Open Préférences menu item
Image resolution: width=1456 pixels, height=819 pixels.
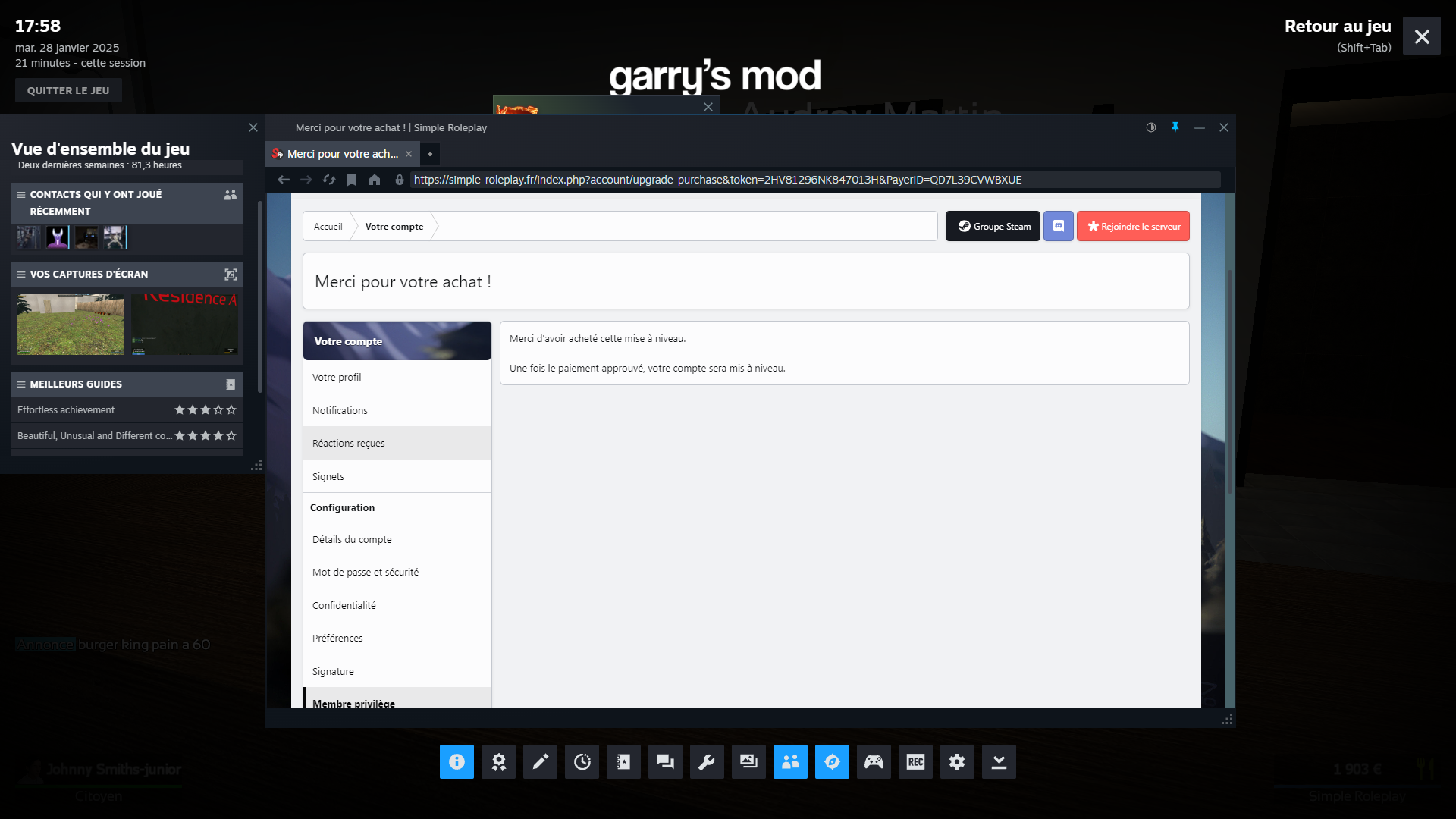(x=397, y=638)
